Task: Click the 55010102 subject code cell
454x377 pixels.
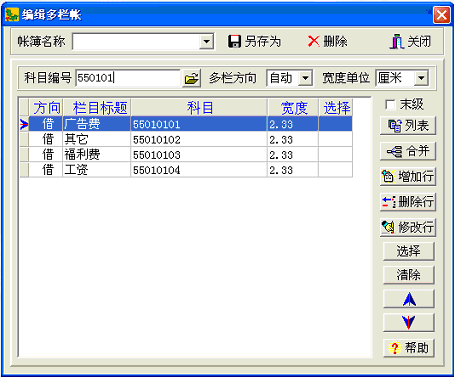Action: [x=199, y=139]
